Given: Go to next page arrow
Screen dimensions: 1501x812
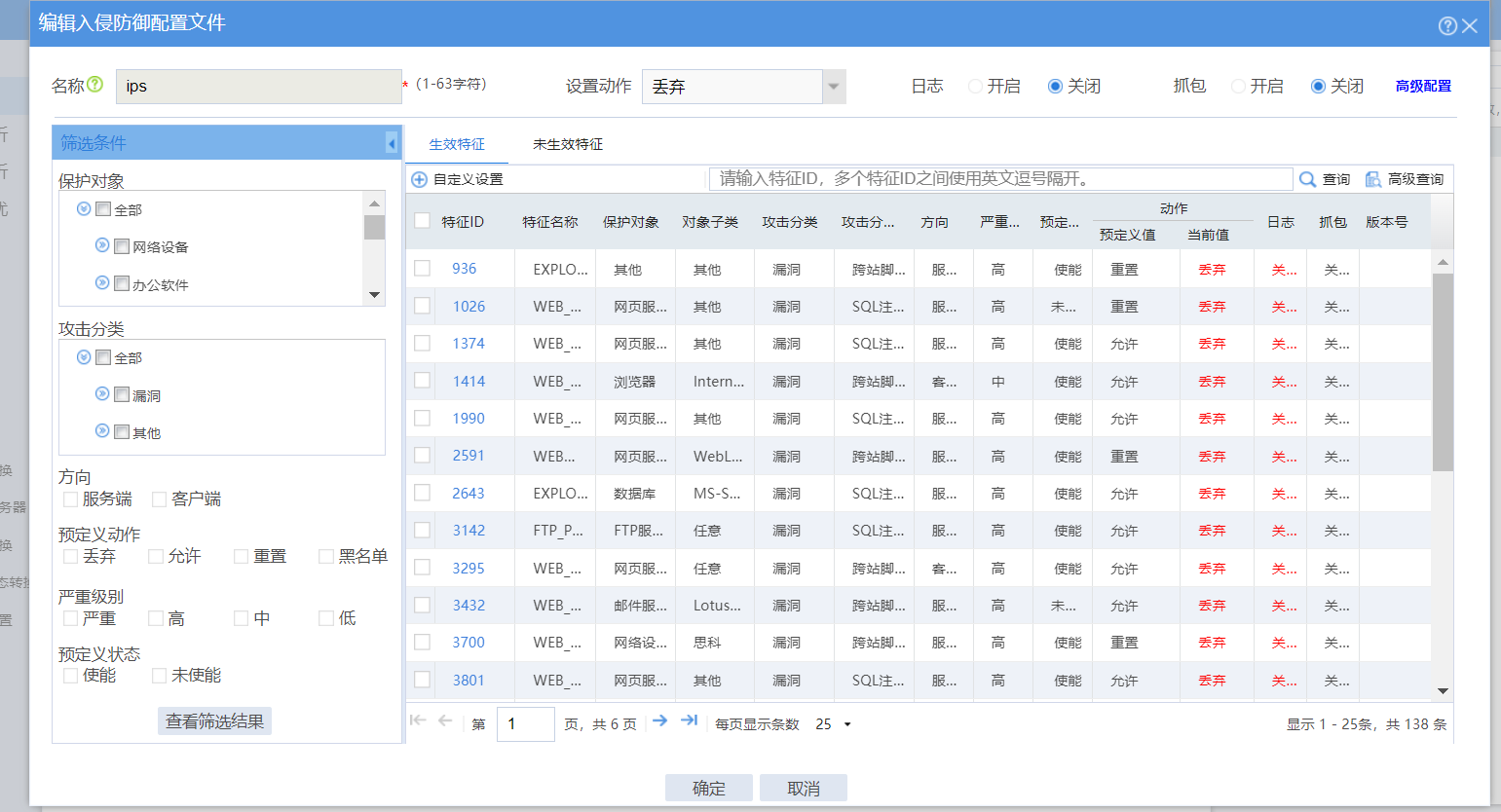Looking at the screenshot, I should point(660,720).
